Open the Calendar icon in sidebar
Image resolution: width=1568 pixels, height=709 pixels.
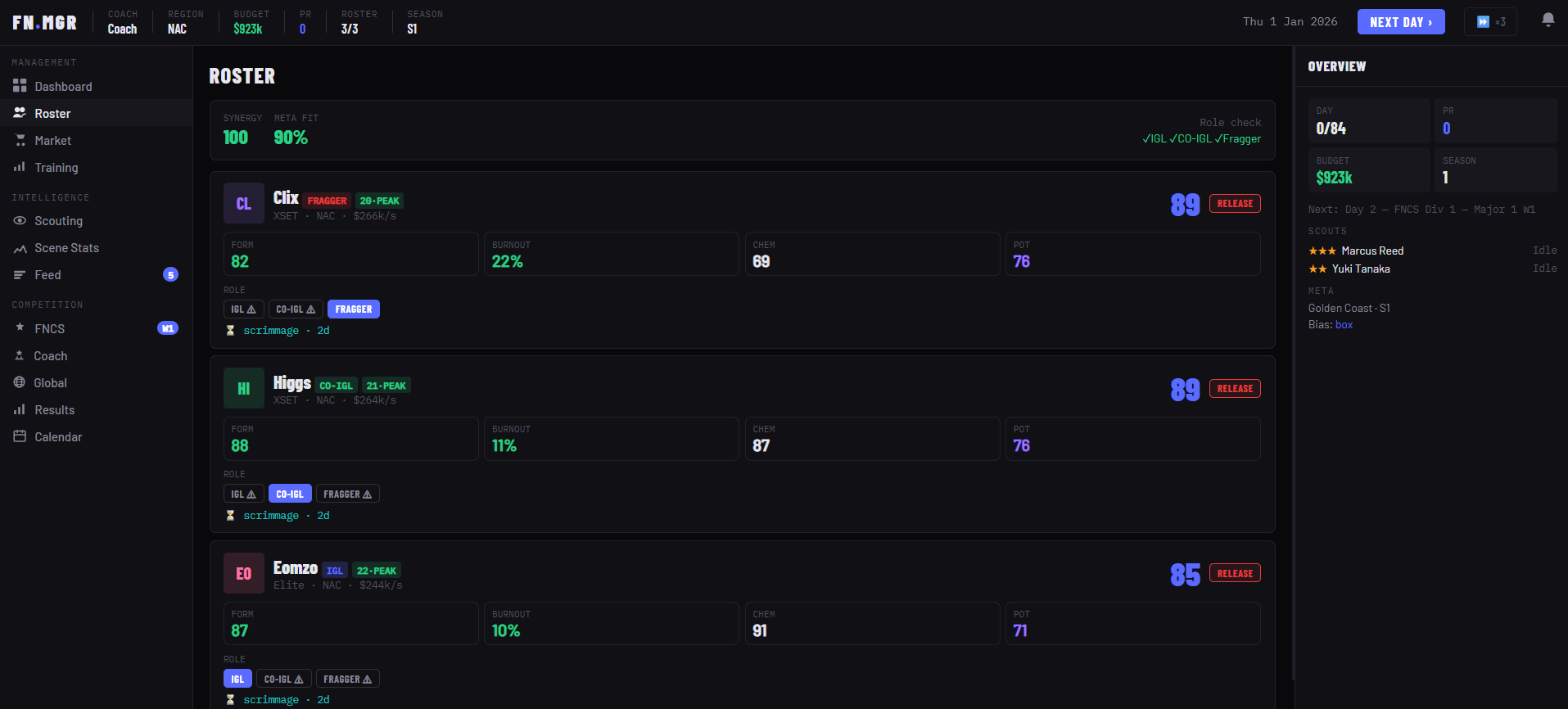(x=20, y=436)
